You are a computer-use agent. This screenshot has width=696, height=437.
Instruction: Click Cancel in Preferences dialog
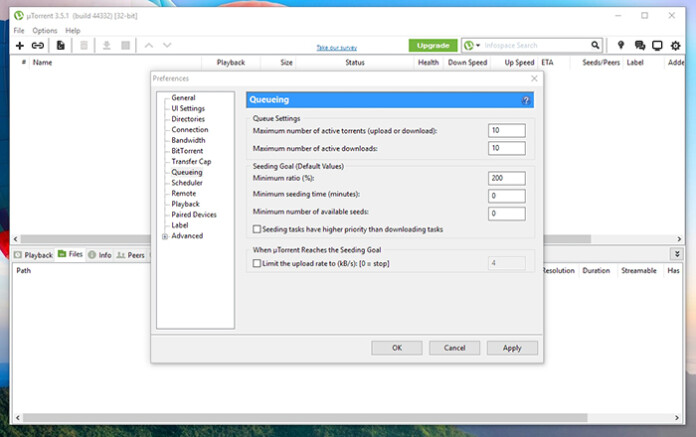pos(455,348)
